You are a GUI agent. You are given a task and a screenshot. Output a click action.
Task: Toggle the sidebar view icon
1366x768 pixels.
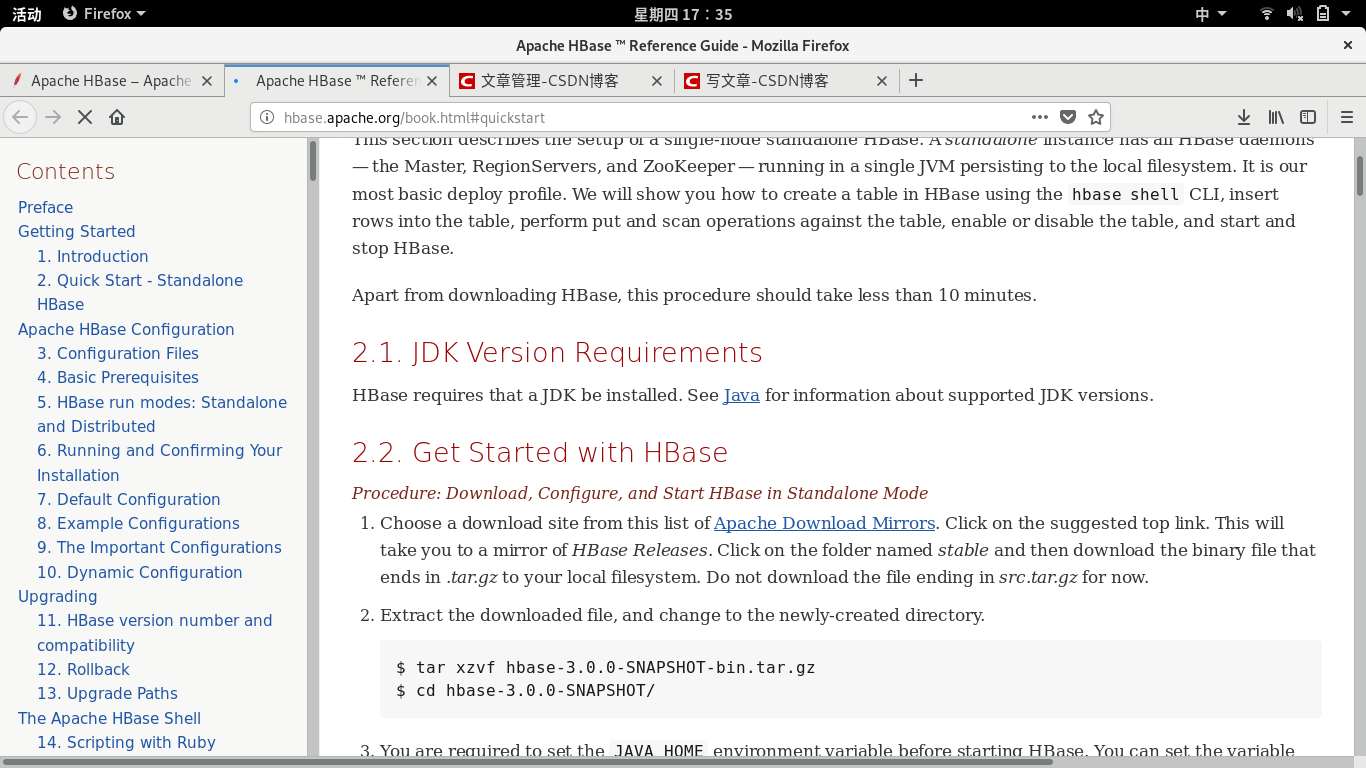coord(1308,117)
